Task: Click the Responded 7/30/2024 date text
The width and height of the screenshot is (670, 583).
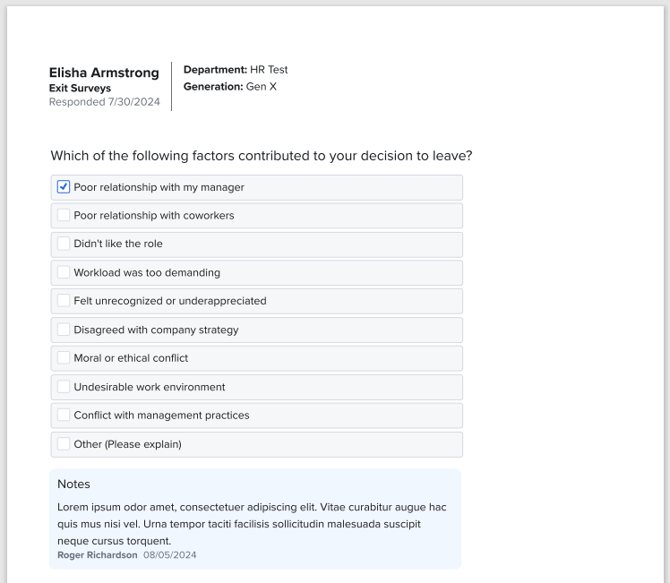Action: pos(104,102)
